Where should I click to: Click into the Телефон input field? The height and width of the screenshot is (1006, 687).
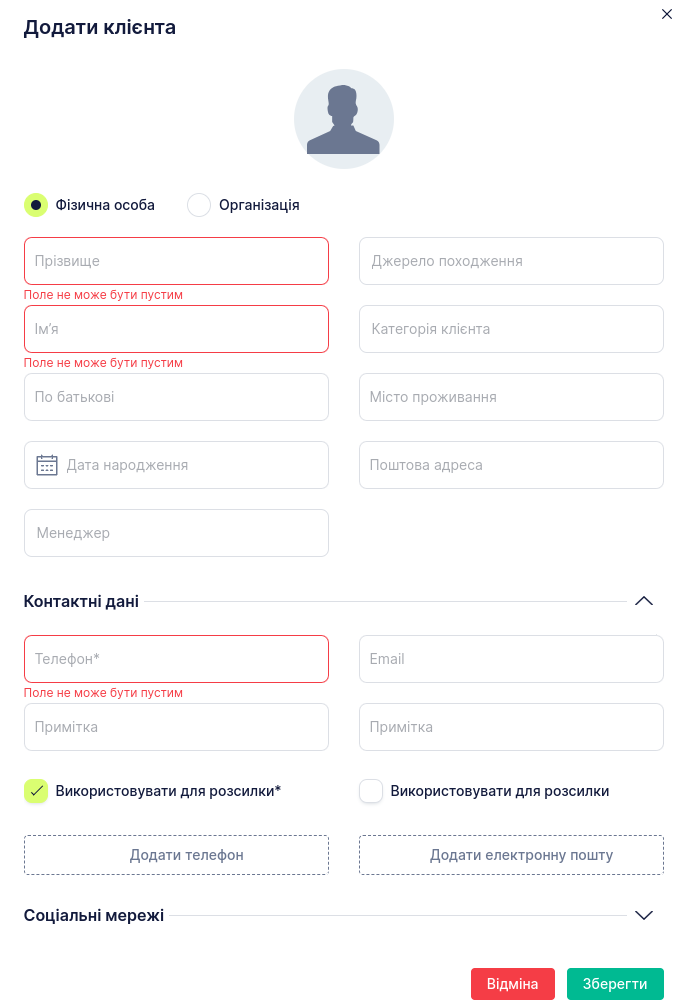click(x=176, y=659)
